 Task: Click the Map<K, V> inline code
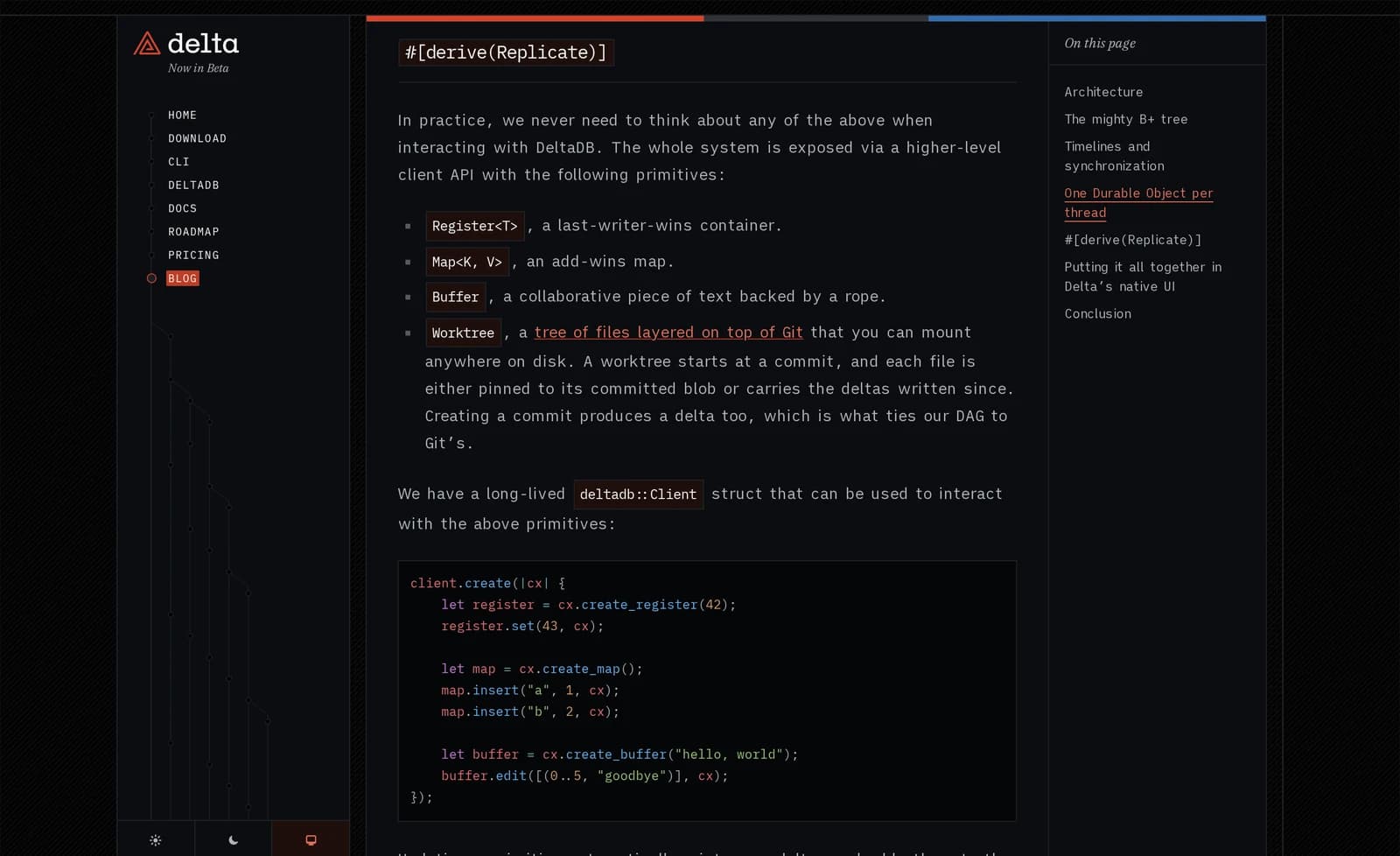click(x=467, y=262)
